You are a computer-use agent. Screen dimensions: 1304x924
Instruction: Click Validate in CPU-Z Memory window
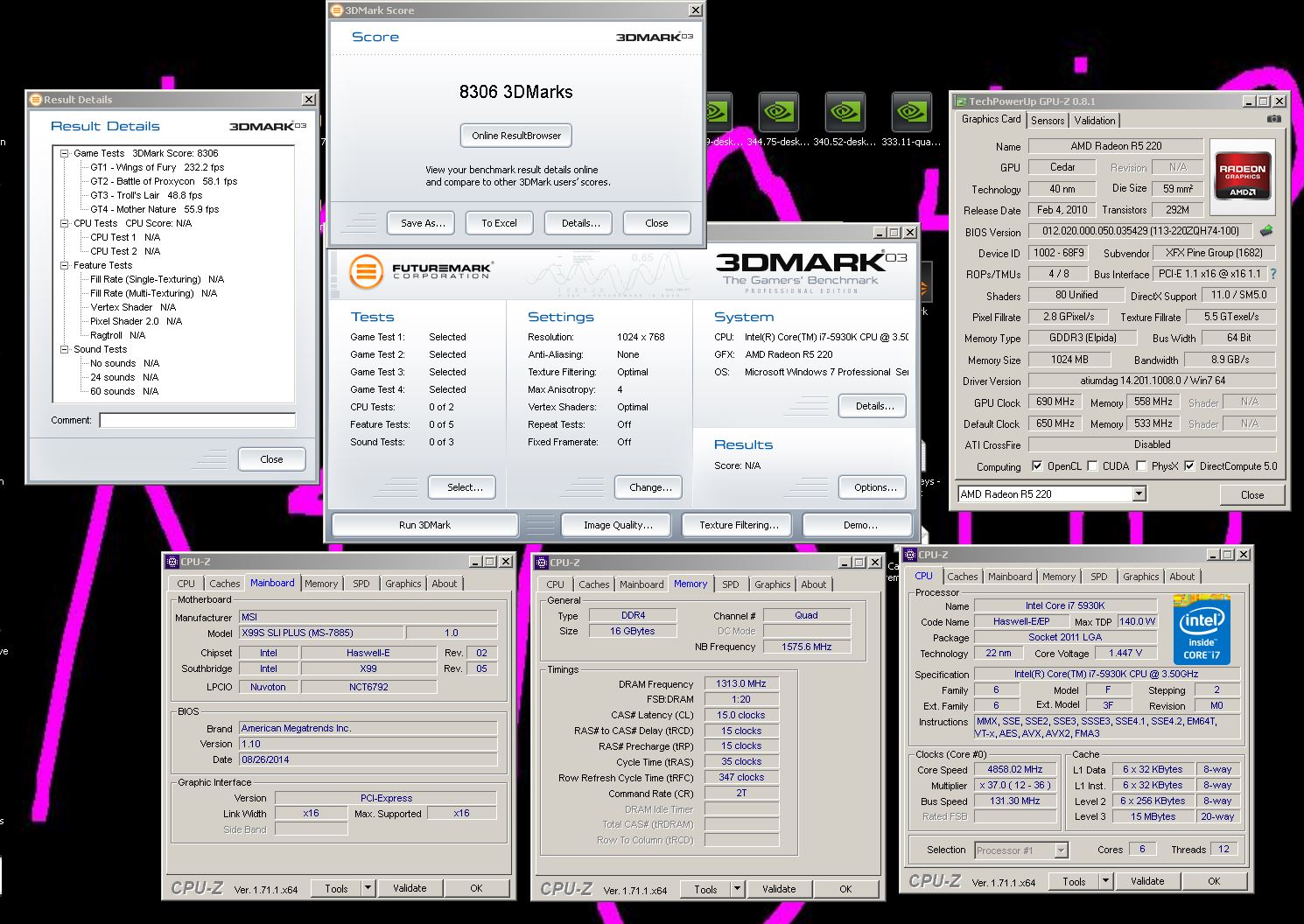(779, 889)
